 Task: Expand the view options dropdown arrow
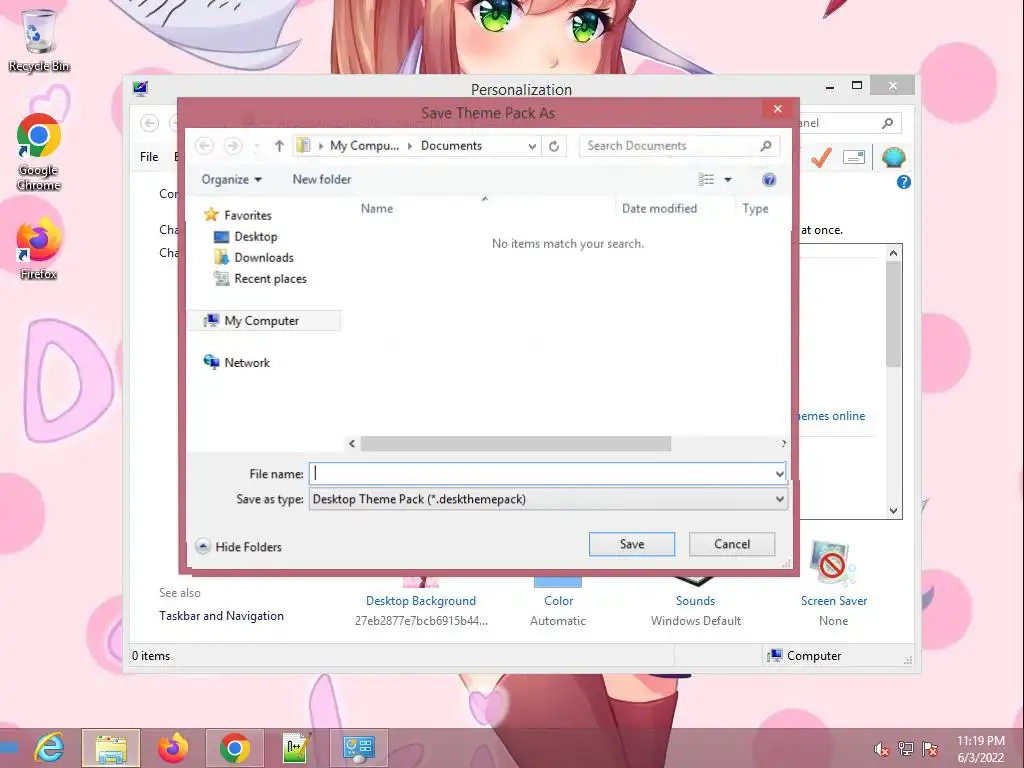click(x=728, y=180)
